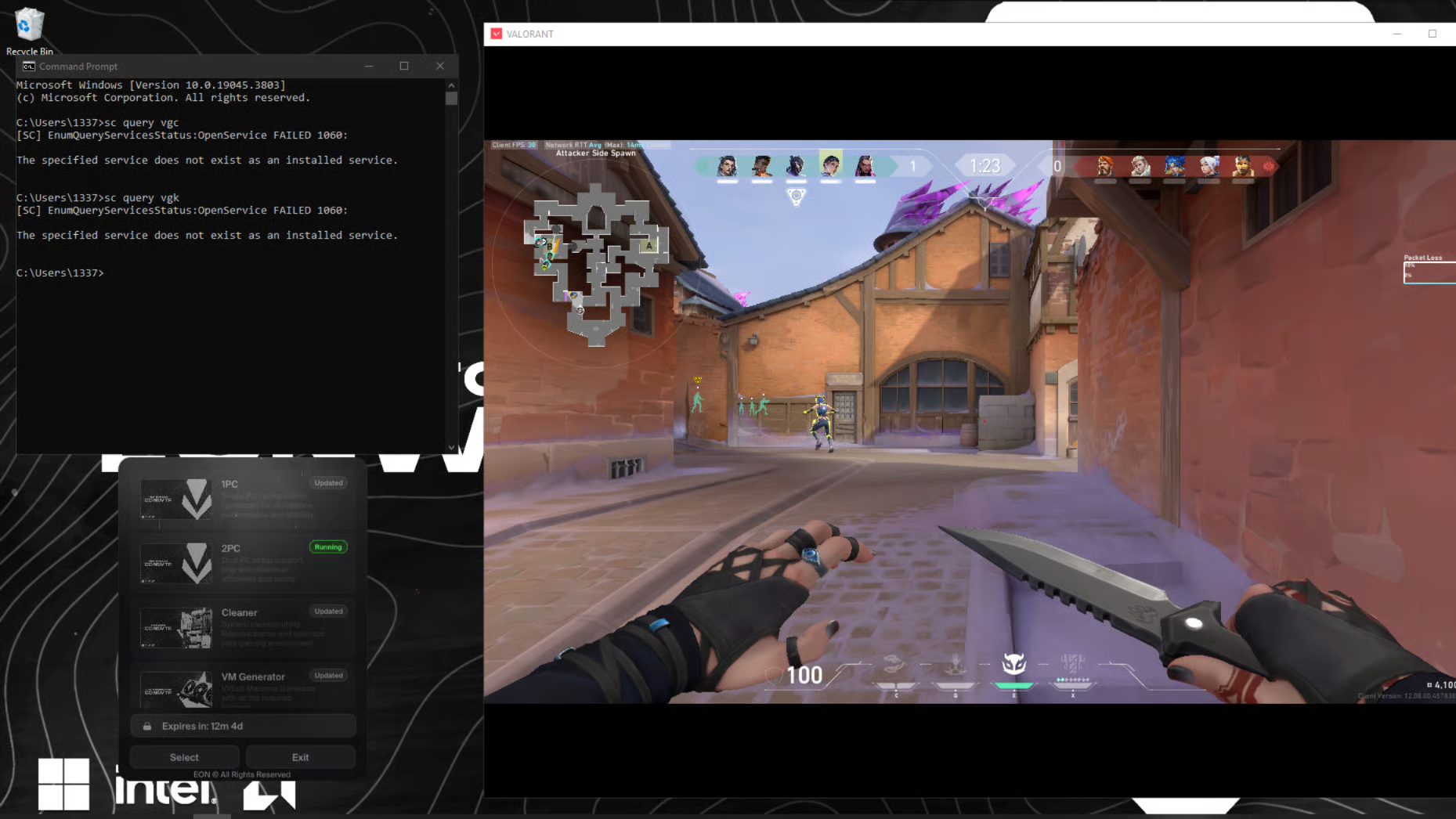Click the triangular spike carrier icon below portraits

click(x=797, y=197)
